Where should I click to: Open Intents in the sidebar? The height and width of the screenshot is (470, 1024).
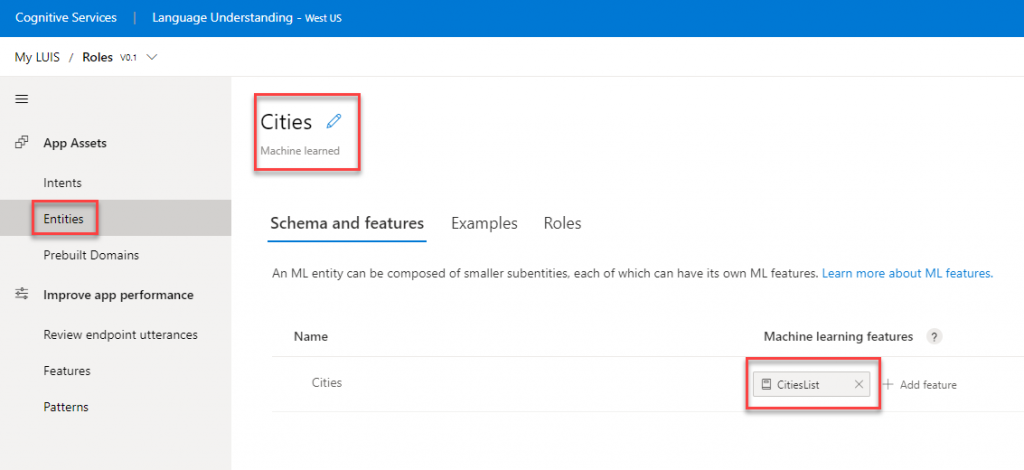[62, 183]
